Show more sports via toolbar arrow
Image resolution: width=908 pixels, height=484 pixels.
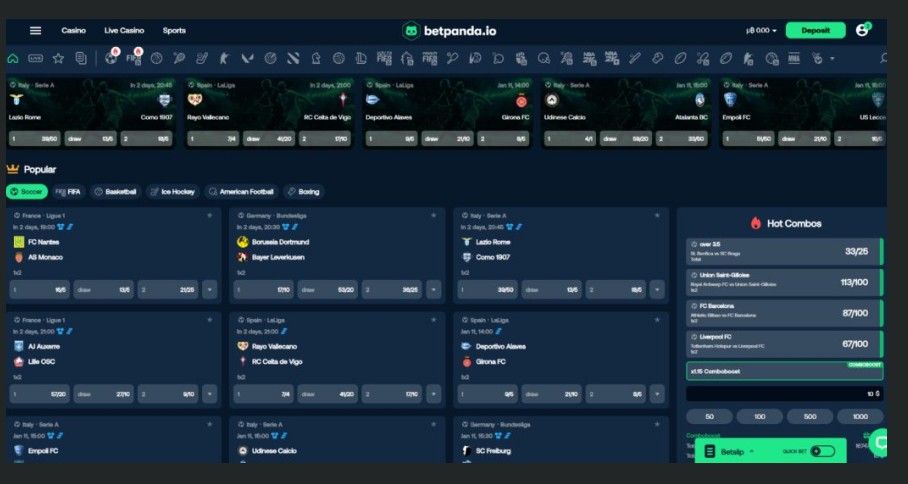(832, 58)
